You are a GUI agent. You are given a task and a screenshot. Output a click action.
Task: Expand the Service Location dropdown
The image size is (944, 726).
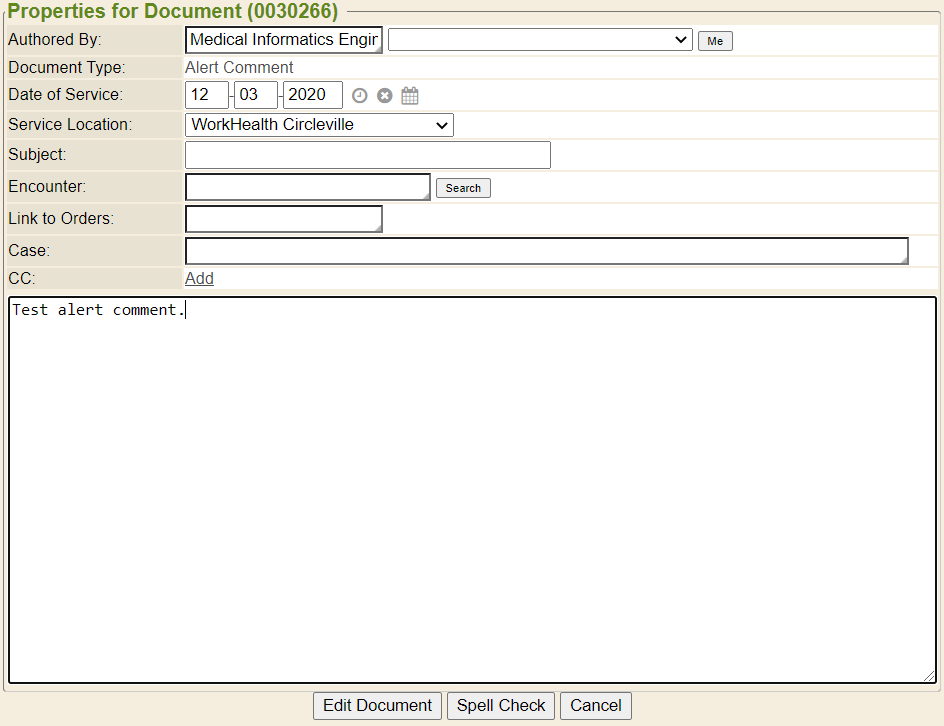coord(319,125)
